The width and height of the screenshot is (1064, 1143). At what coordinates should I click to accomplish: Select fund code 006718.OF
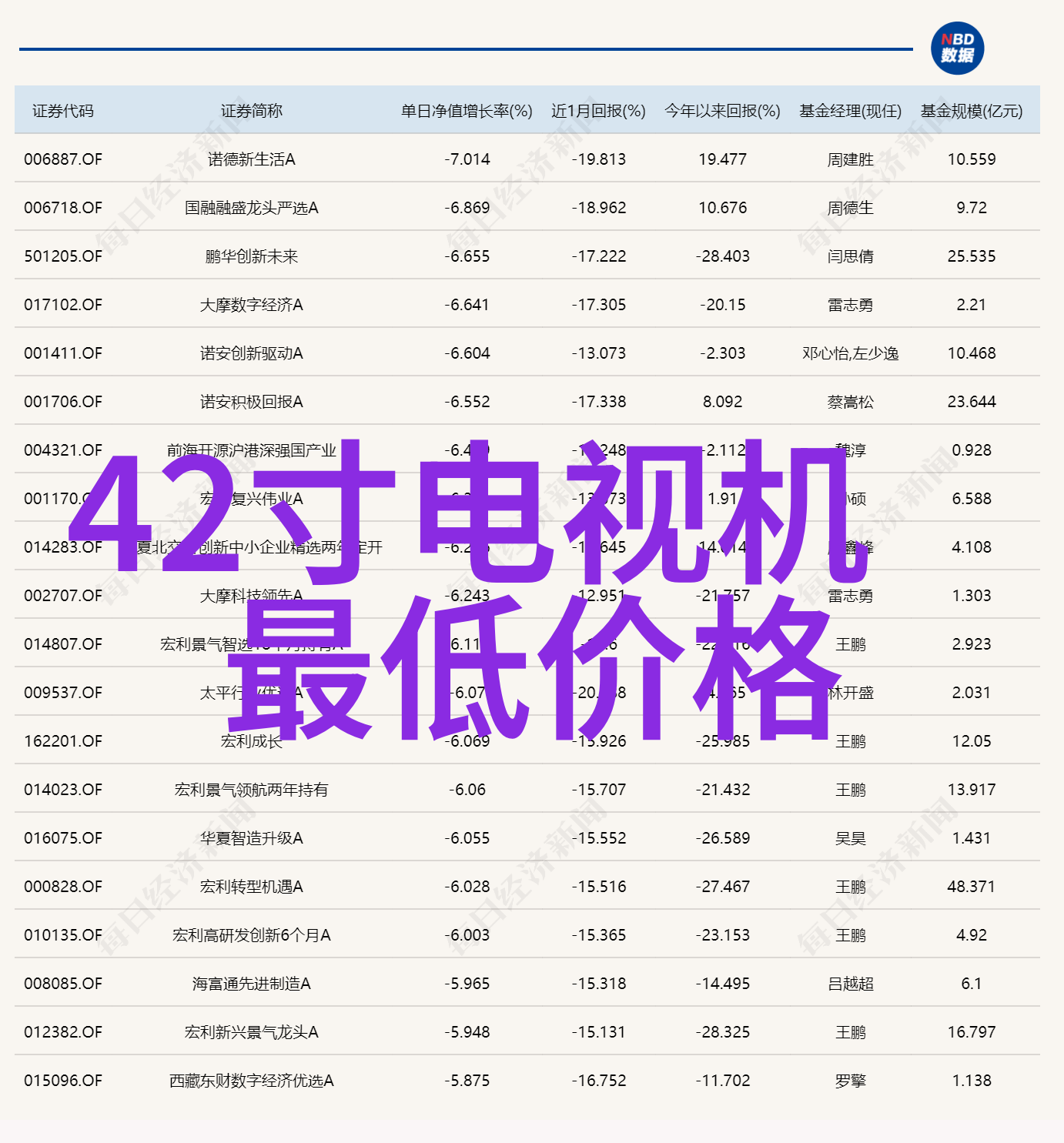[63, 208]
